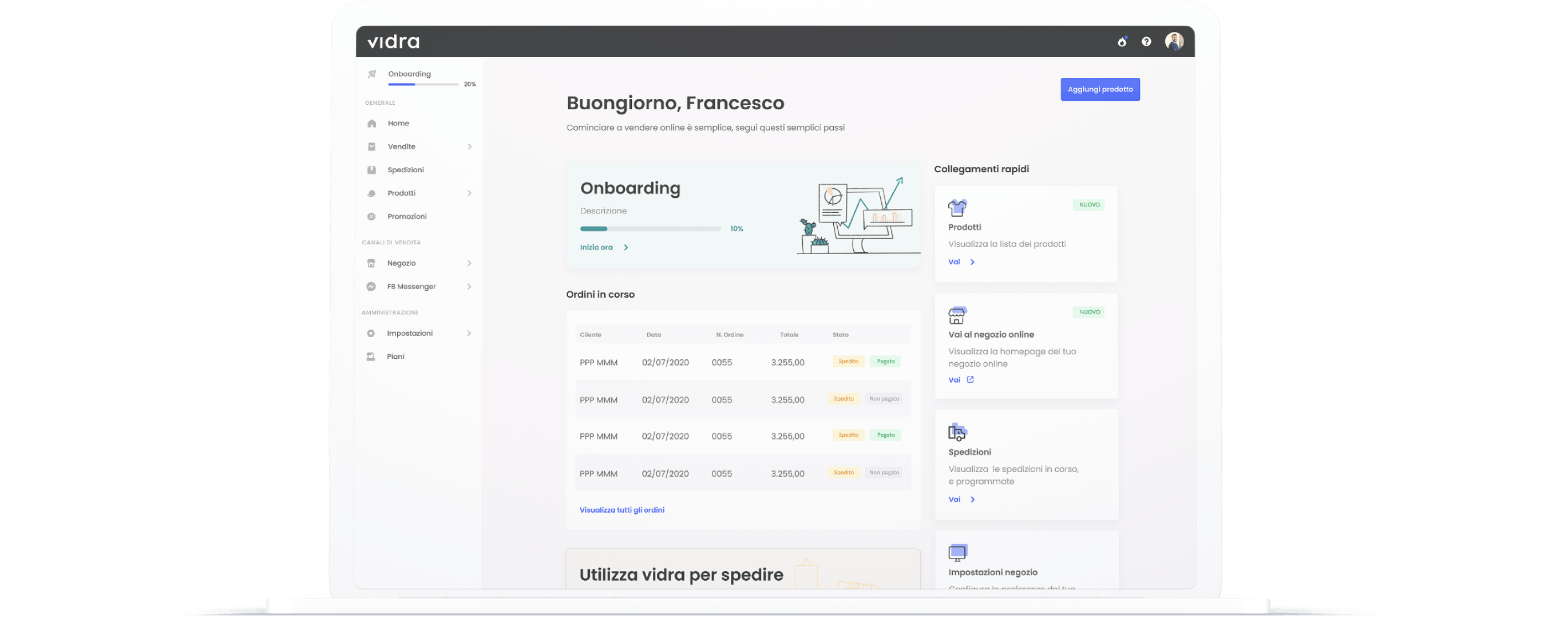
Task: Click Vai link on Prodotti card
Action: [954, 262]
